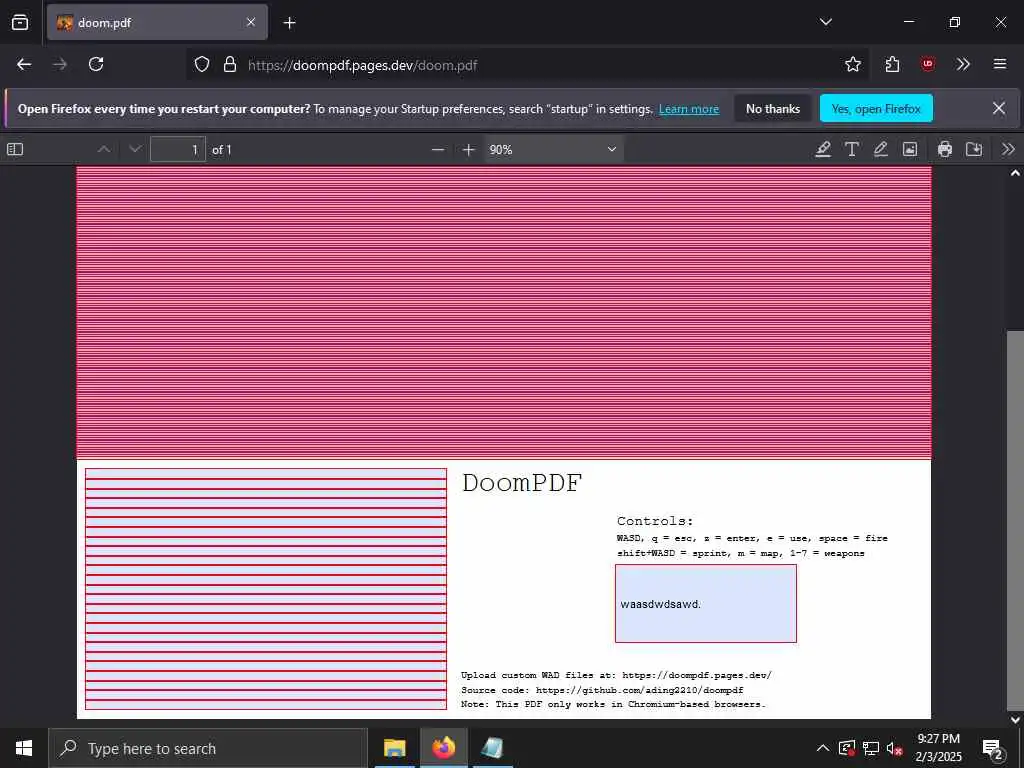The image size is (1024, 768).
Task: Click the scrollbar down arrow
Action: 1015,720
